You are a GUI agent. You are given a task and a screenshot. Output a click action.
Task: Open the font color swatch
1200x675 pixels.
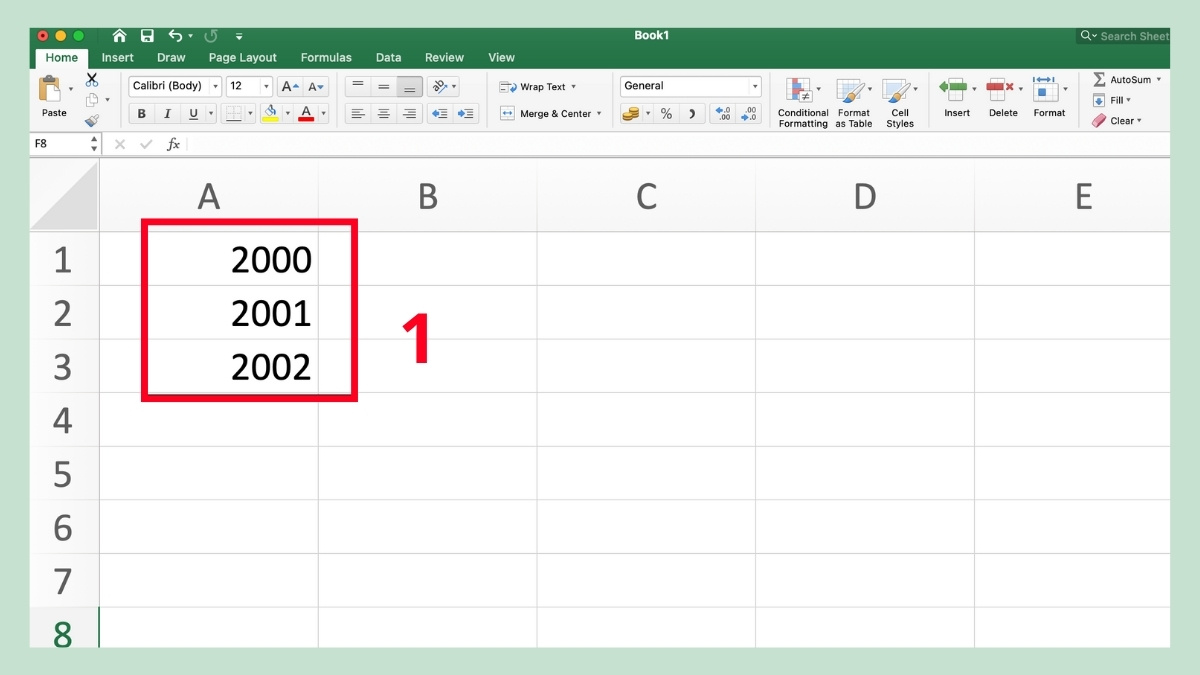pyautogui.click(x=306, y=113)
